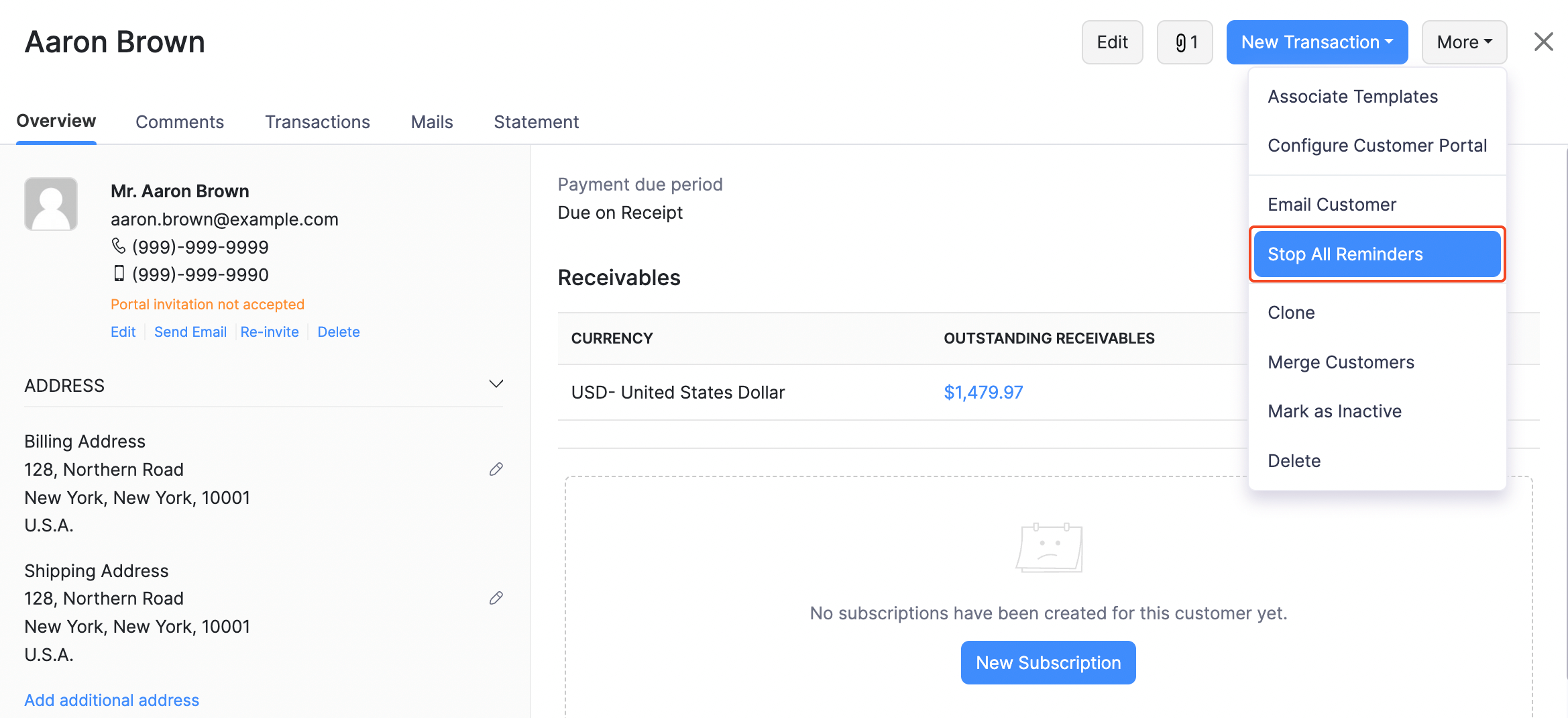Click the paperclip attachment icon
This screenshot has height=718, width=1568.
(x=1184, y=42)
